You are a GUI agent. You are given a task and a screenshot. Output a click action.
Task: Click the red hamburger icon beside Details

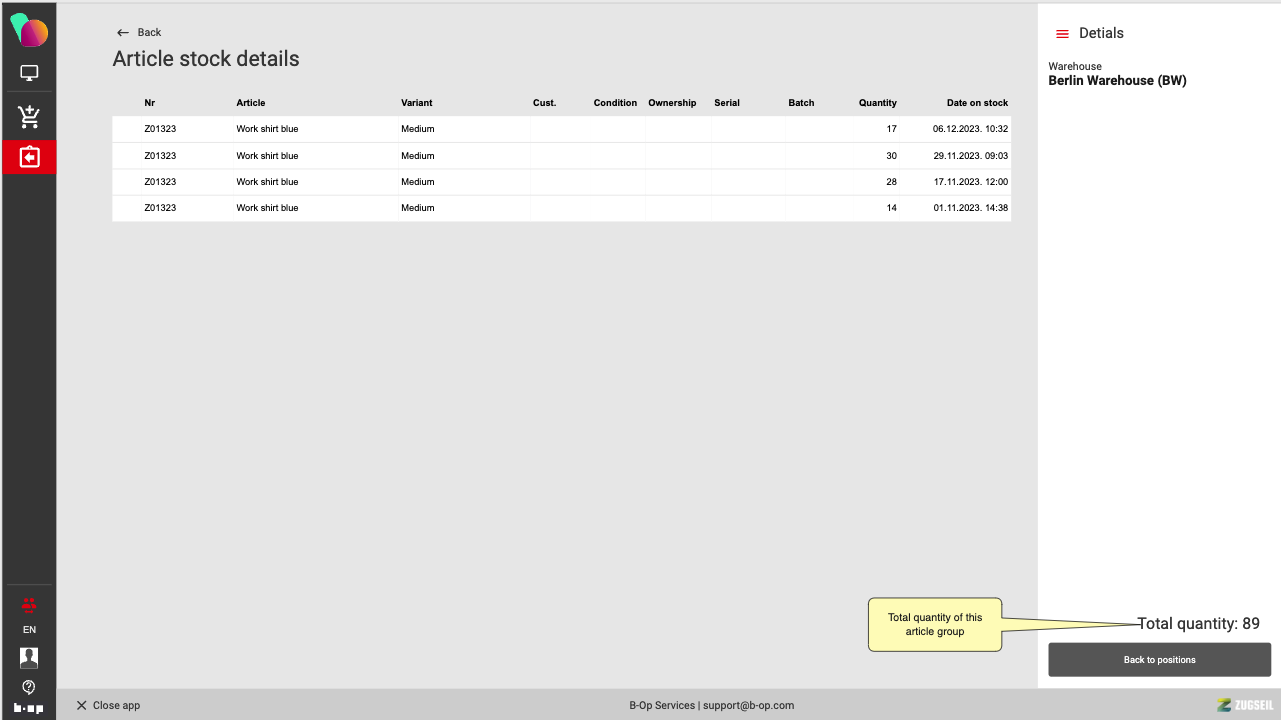tap(1062, 34)
